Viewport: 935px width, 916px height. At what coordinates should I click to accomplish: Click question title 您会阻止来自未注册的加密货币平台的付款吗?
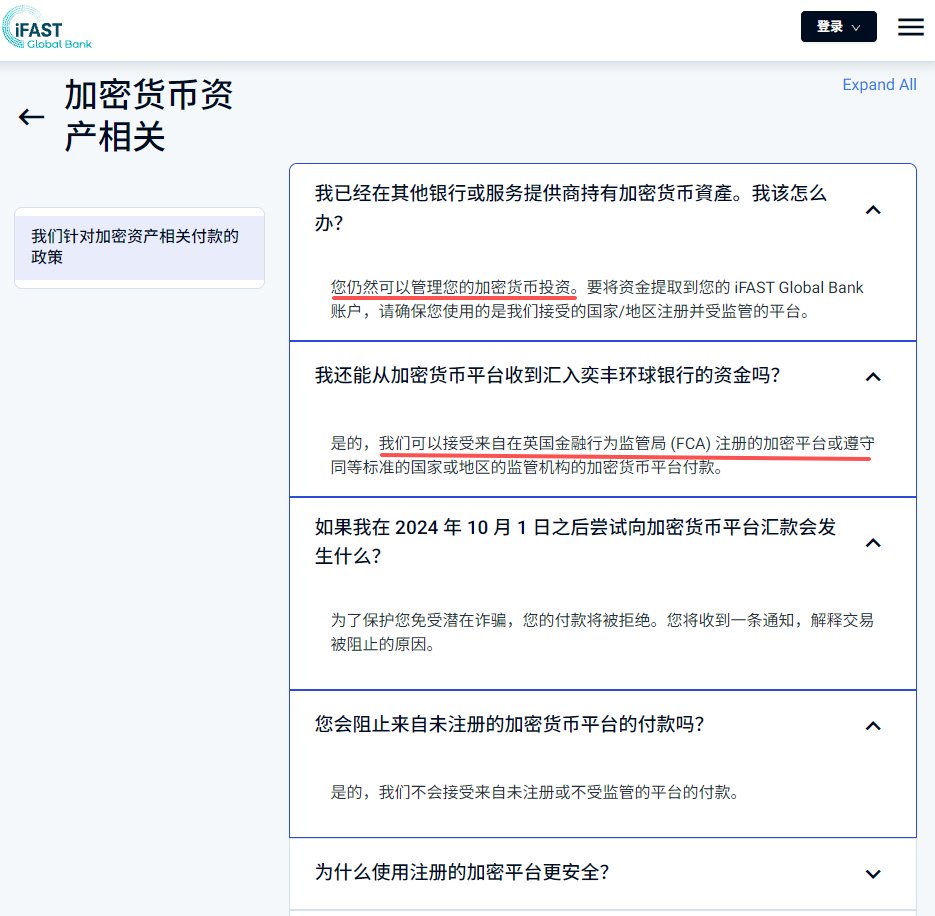coord(509,724)
